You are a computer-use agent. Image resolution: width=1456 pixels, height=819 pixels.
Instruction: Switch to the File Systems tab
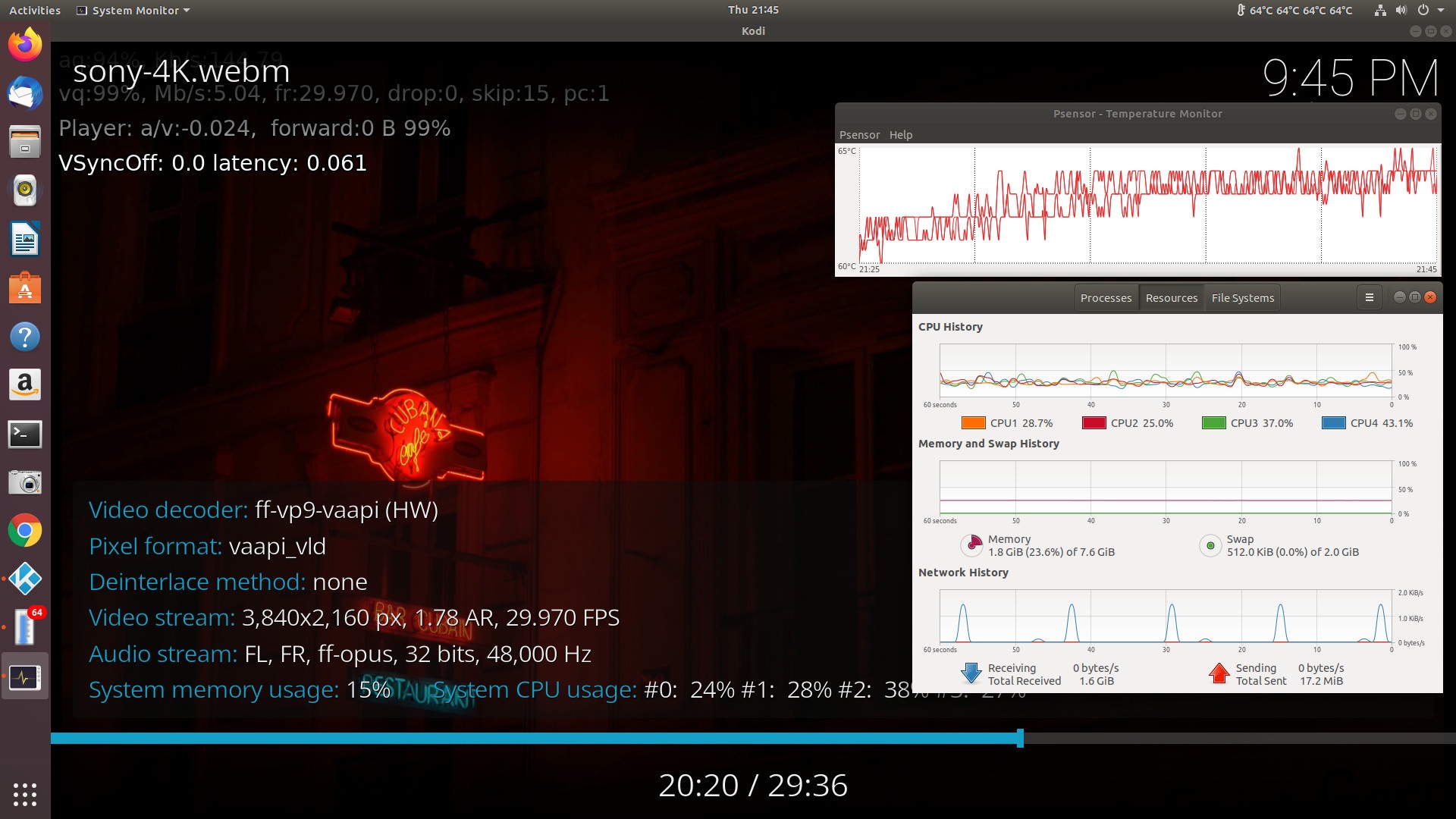(x=1243, y=298)
